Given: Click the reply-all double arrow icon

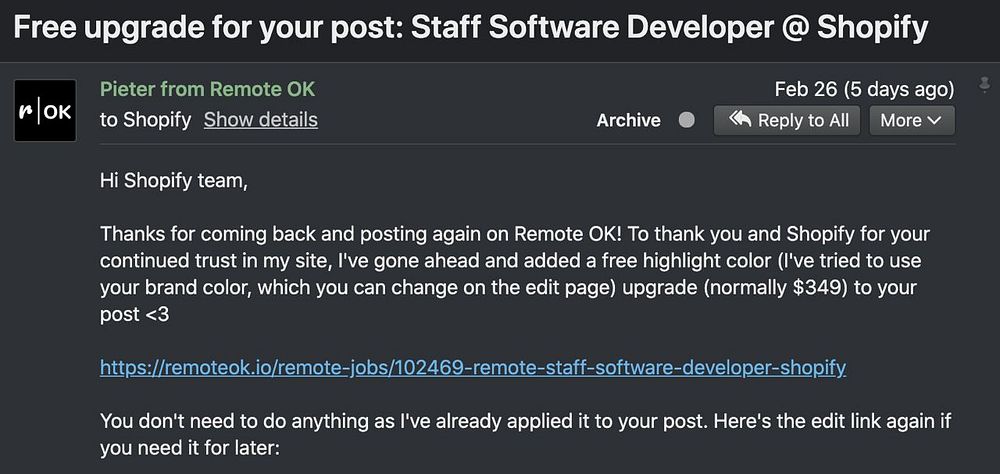Looking at the screenshot, I should click(x=740, y=120).
